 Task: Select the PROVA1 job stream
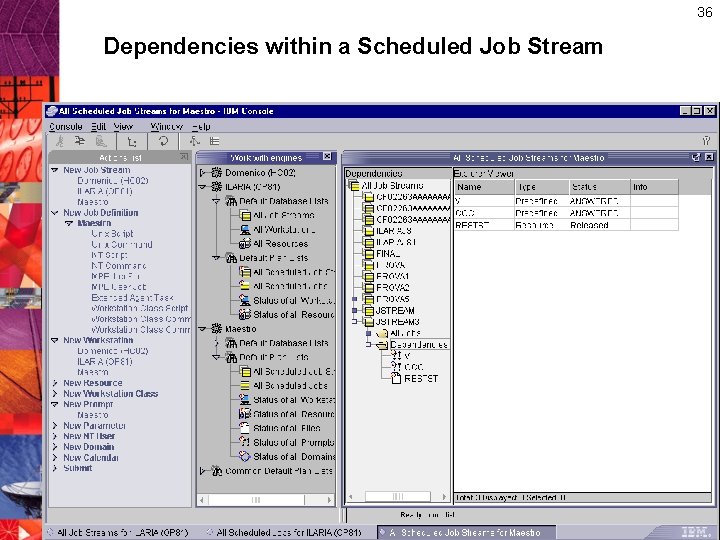(x=392, y=276)
